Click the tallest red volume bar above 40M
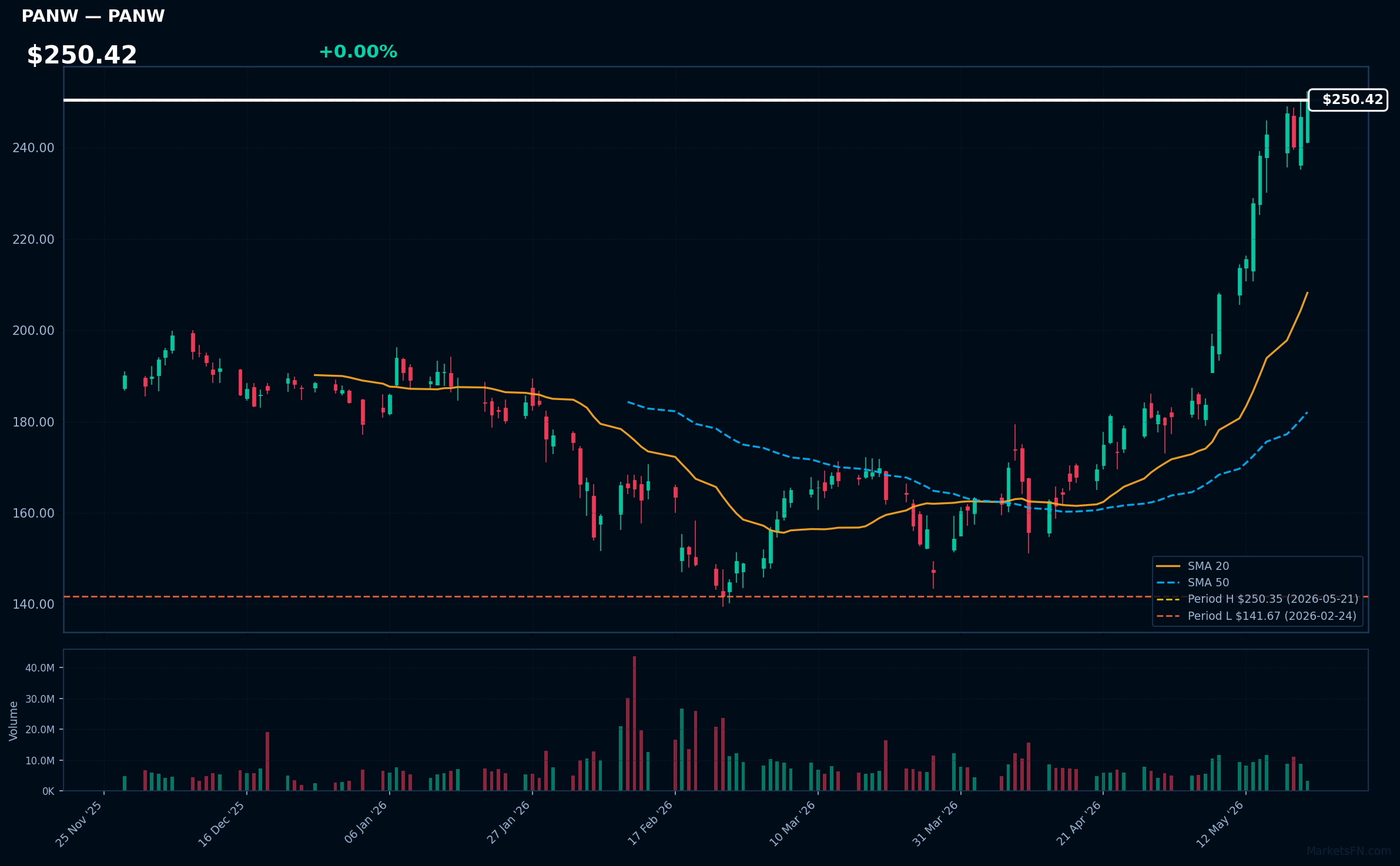 634,723
